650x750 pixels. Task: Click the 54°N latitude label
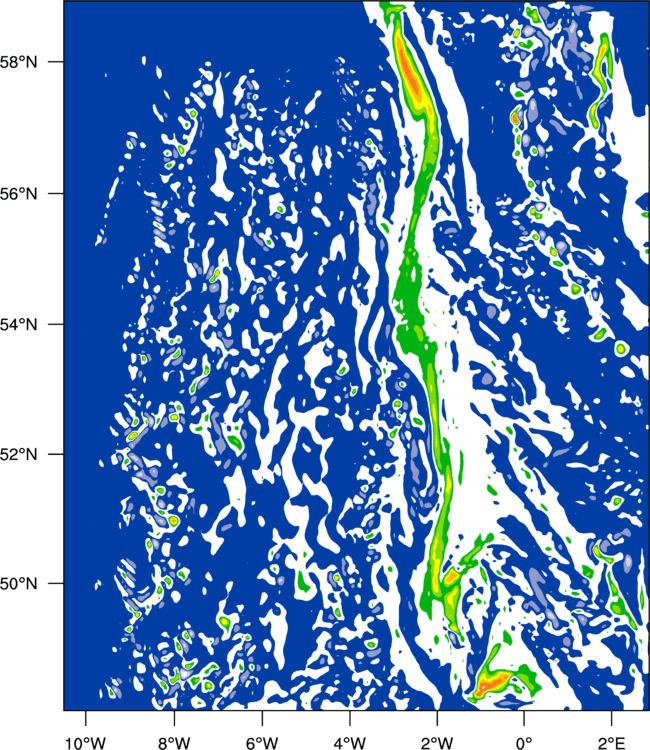[19, 324]
